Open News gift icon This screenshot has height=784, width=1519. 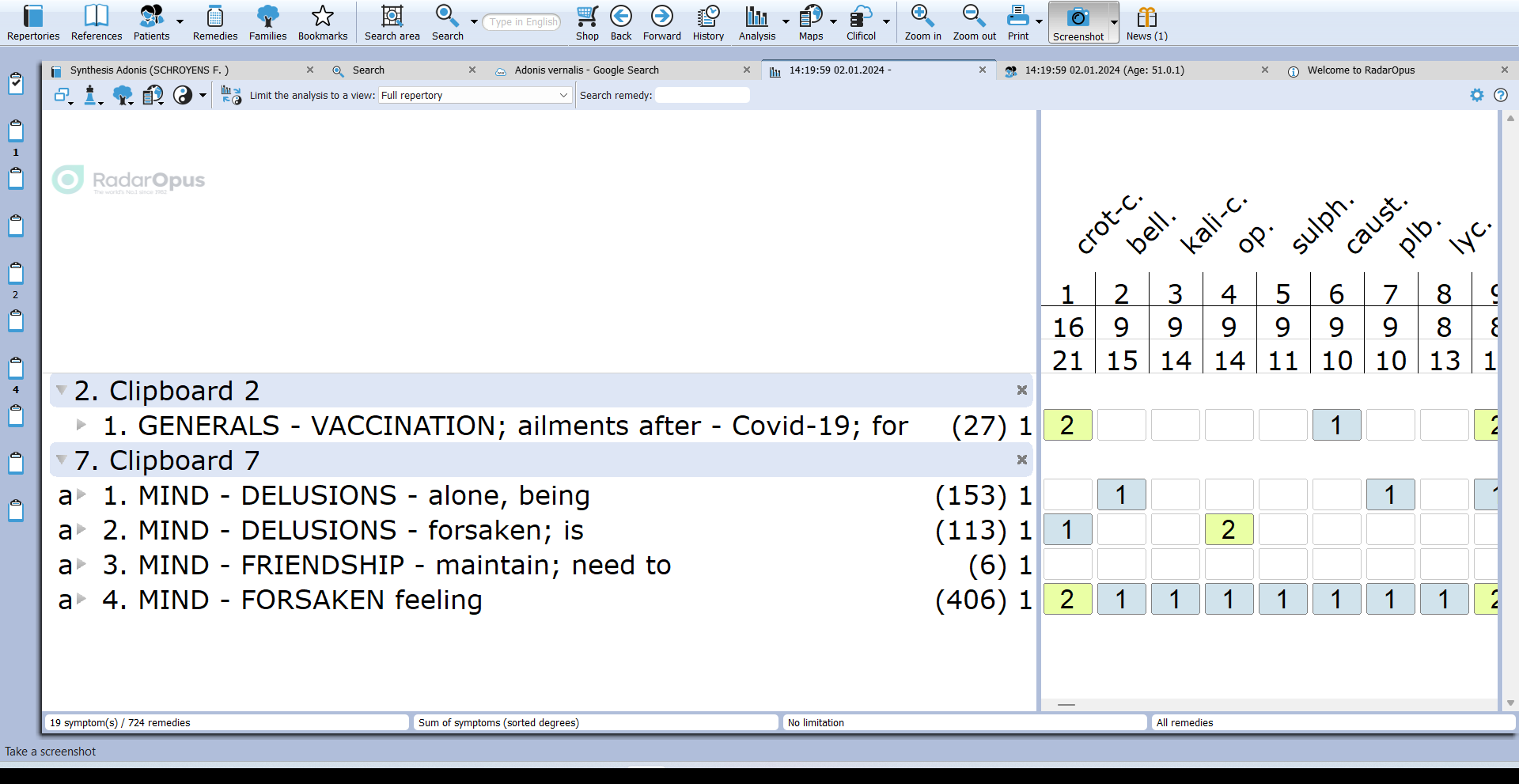tap(1146, 22)
